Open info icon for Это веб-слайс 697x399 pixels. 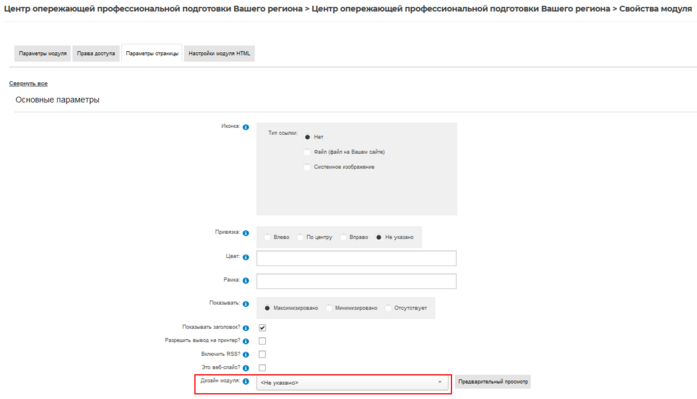(246, 368)
